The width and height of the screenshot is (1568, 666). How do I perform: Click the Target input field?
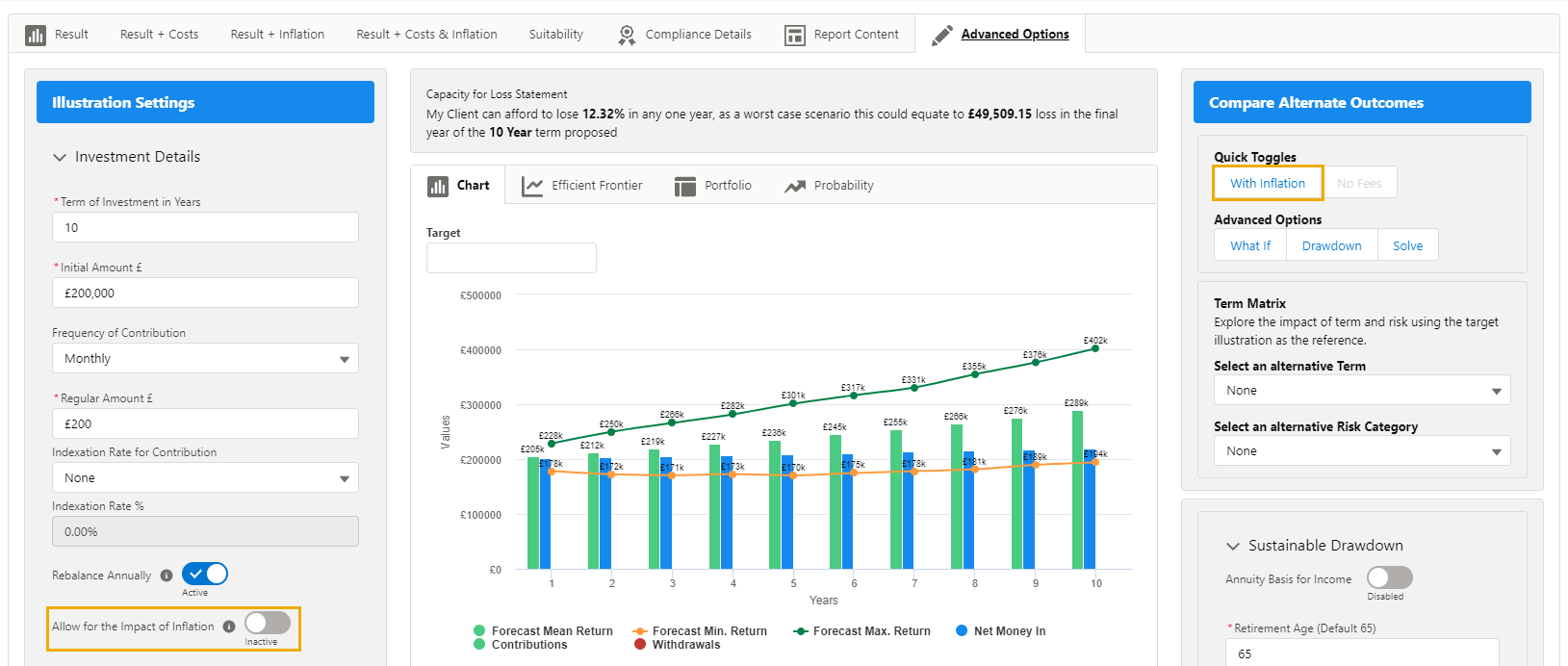[x=511, y=258]
